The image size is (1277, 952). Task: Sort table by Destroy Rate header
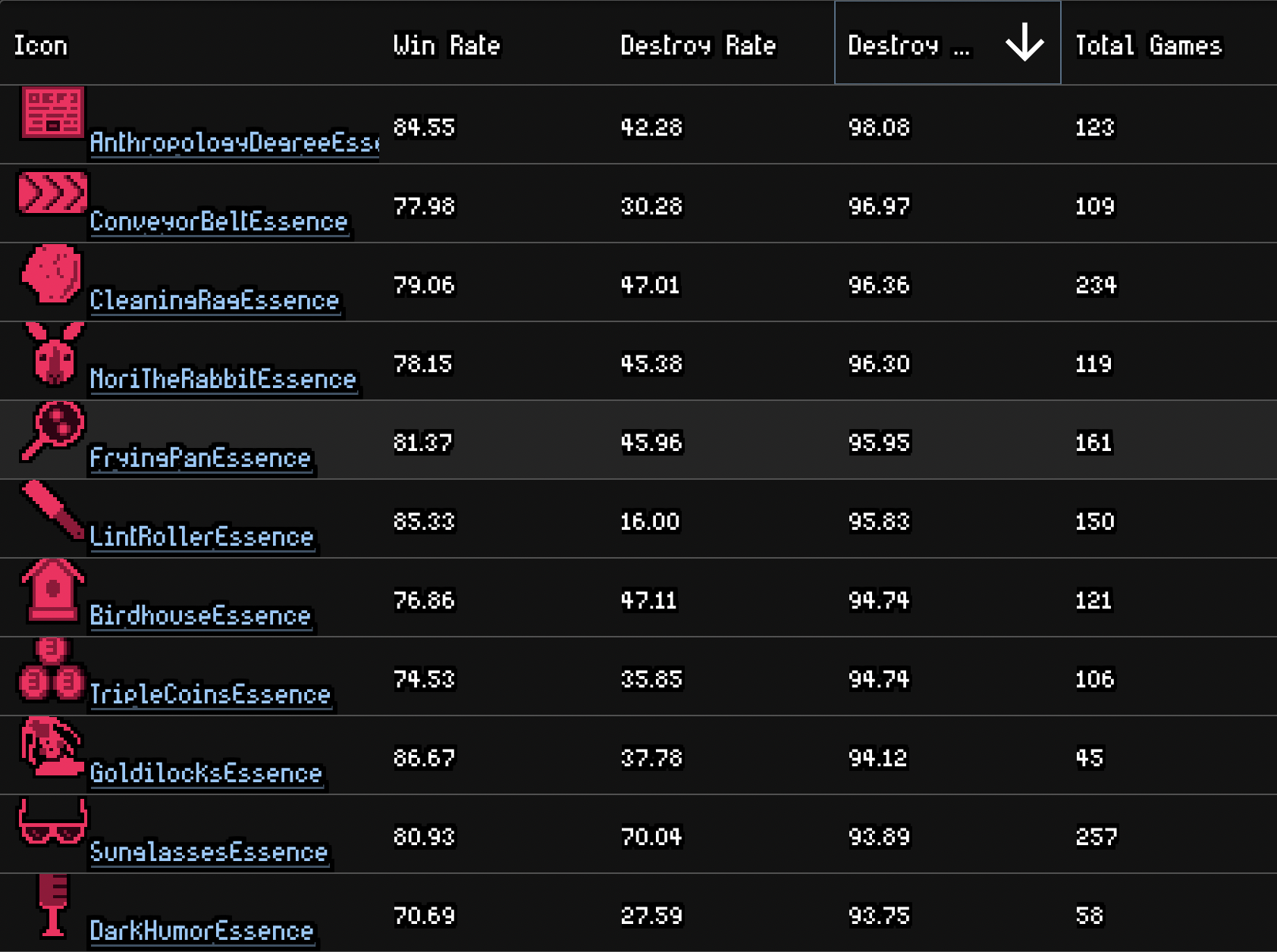(698, 45)
